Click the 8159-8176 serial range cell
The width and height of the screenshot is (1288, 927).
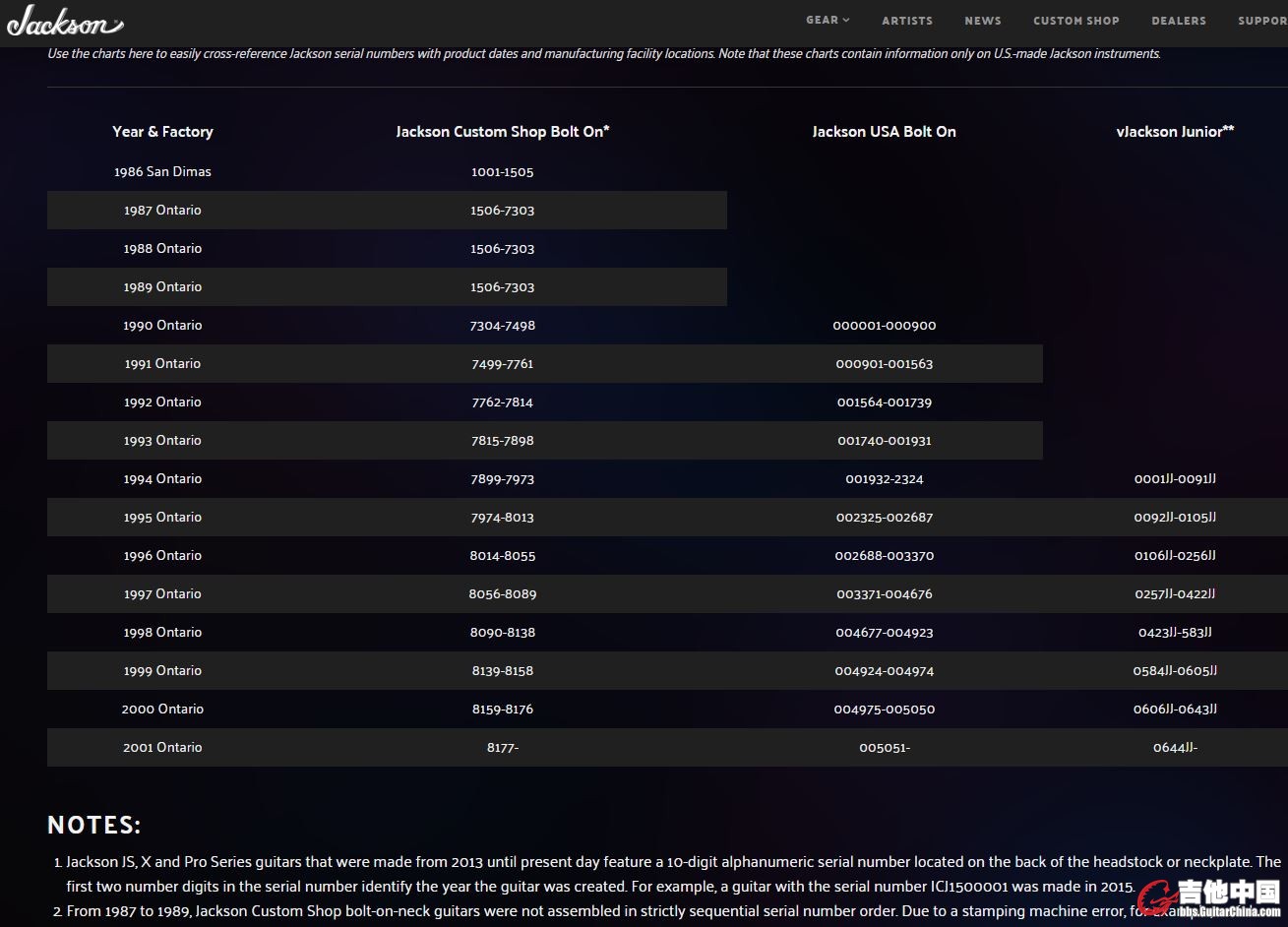coord(502,710)
